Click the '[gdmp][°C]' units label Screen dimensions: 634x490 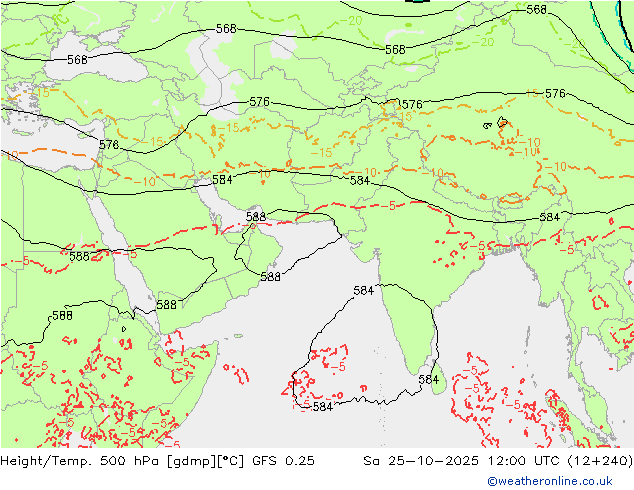(x=206, y=461)
